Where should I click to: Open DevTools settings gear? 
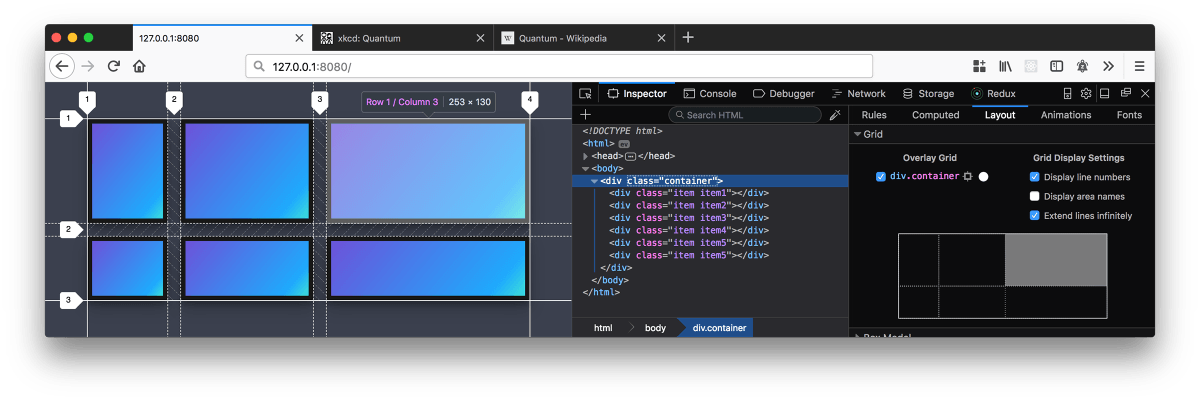click(x=1086, y=94)
